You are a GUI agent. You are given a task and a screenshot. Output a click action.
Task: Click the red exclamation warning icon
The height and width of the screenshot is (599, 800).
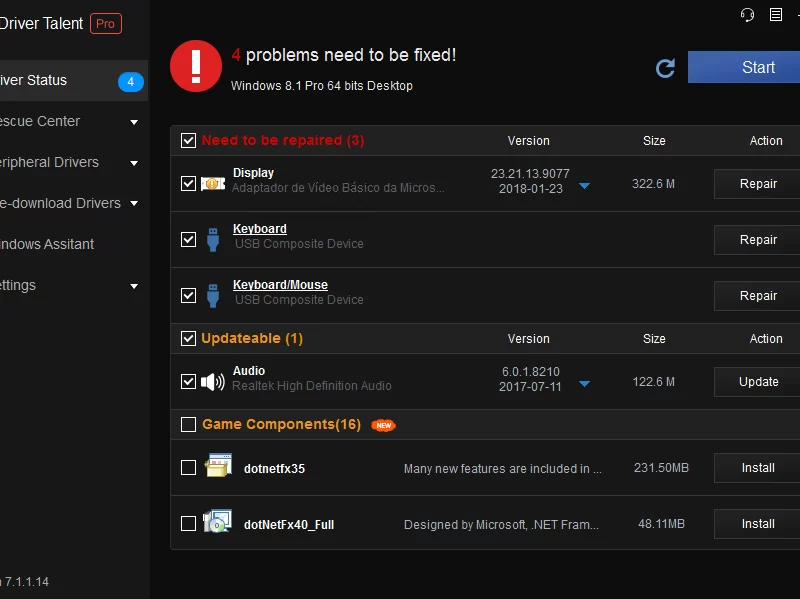[196, 66]
